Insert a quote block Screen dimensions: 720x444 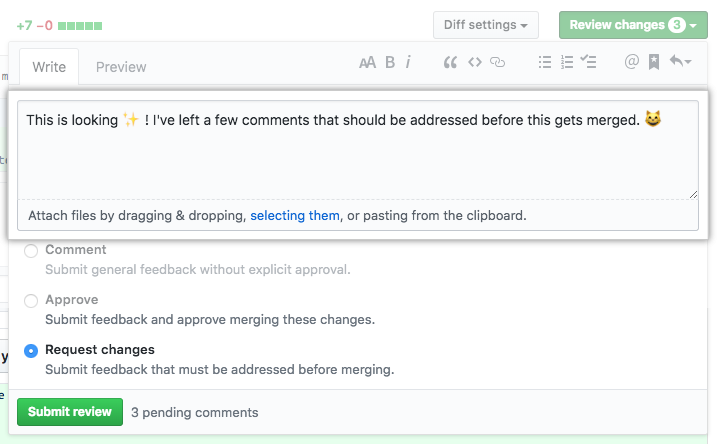point(450,63)
